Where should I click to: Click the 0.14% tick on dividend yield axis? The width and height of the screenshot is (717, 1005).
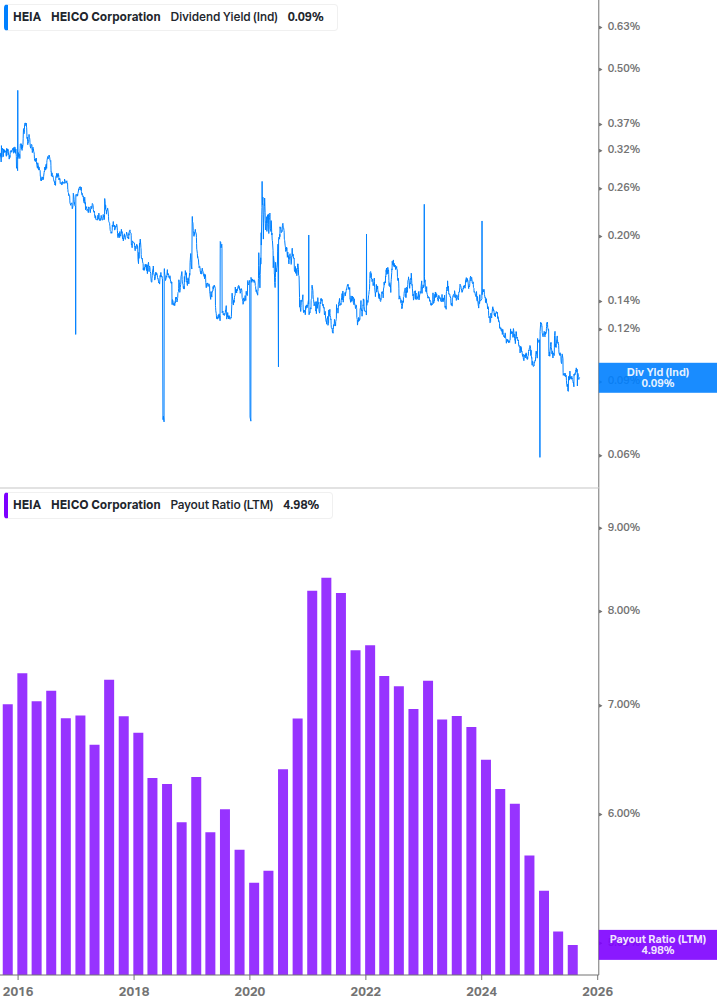click(623, 300)
